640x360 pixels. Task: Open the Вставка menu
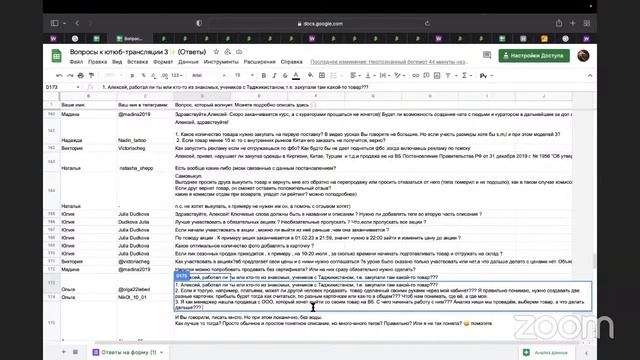coord(138,62)
